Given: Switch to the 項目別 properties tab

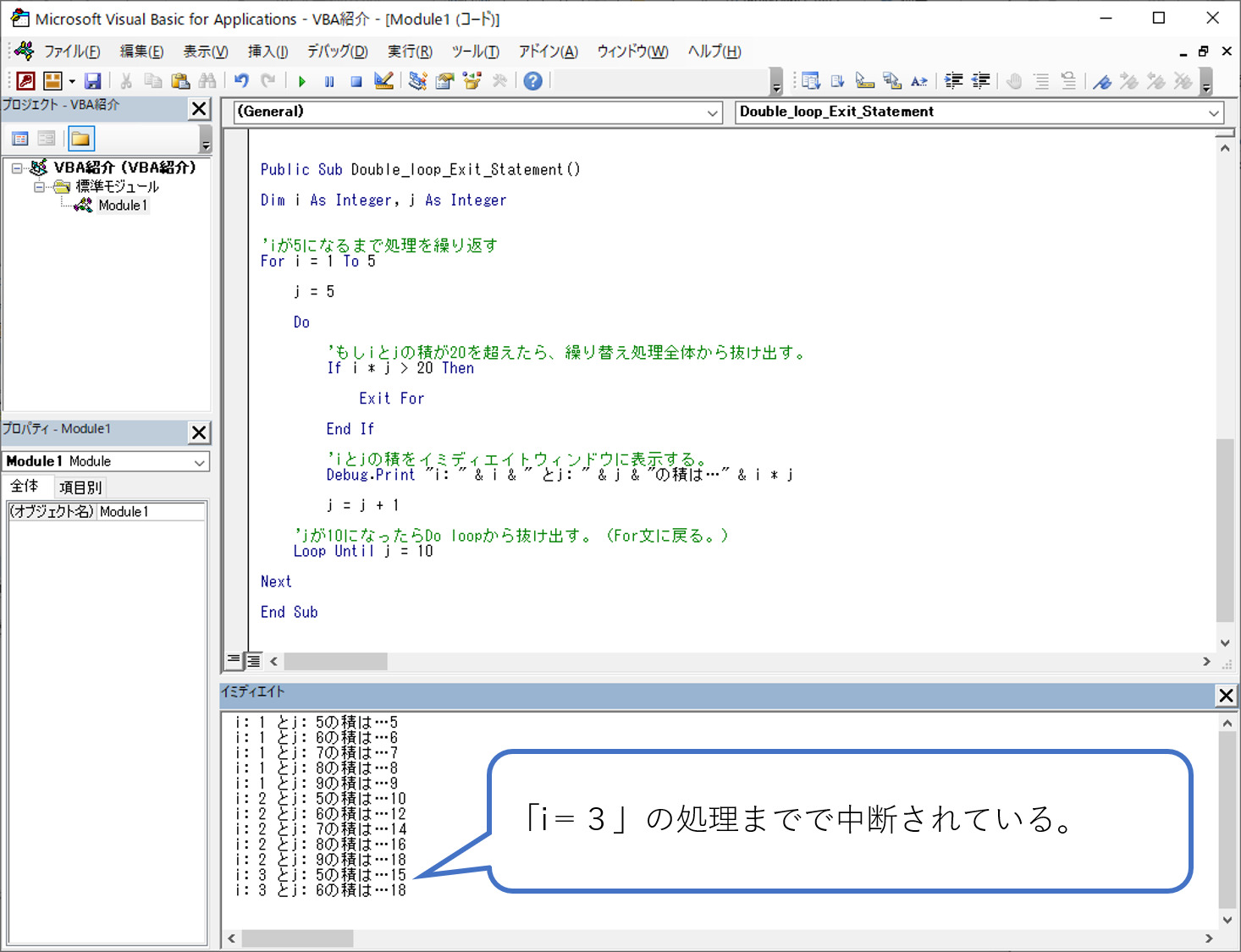Looking at the screenshot, I should click(80, 487).
